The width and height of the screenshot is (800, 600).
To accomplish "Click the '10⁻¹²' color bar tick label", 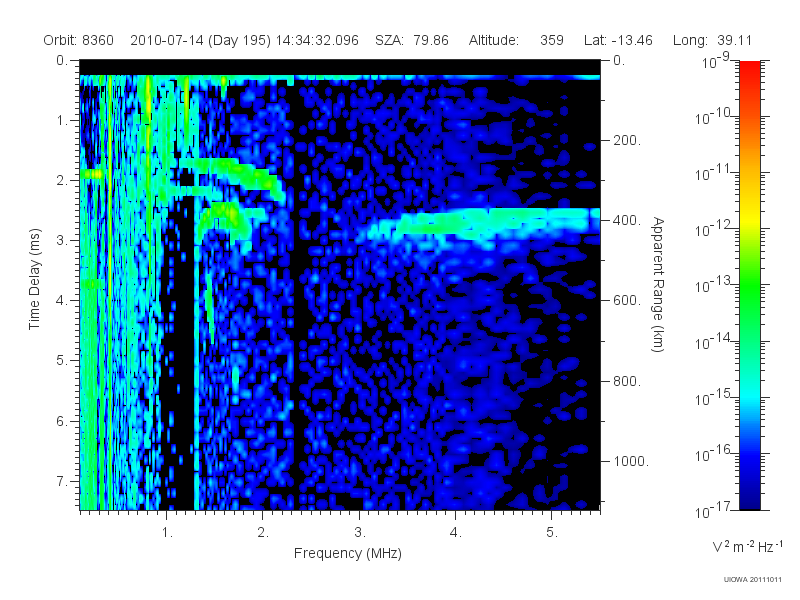I will point(714,229).
